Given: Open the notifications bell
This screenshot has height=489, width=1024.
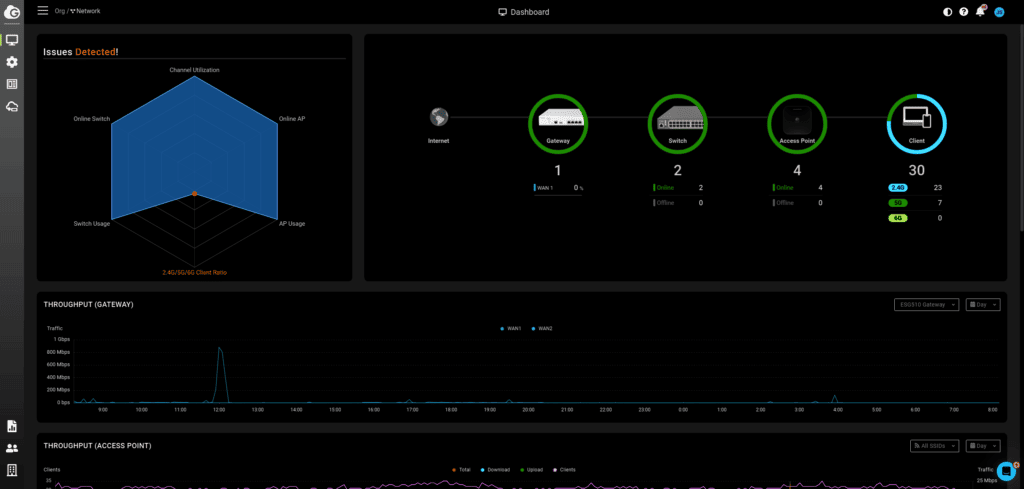Looking at the screenshot, I should (980, 12).
